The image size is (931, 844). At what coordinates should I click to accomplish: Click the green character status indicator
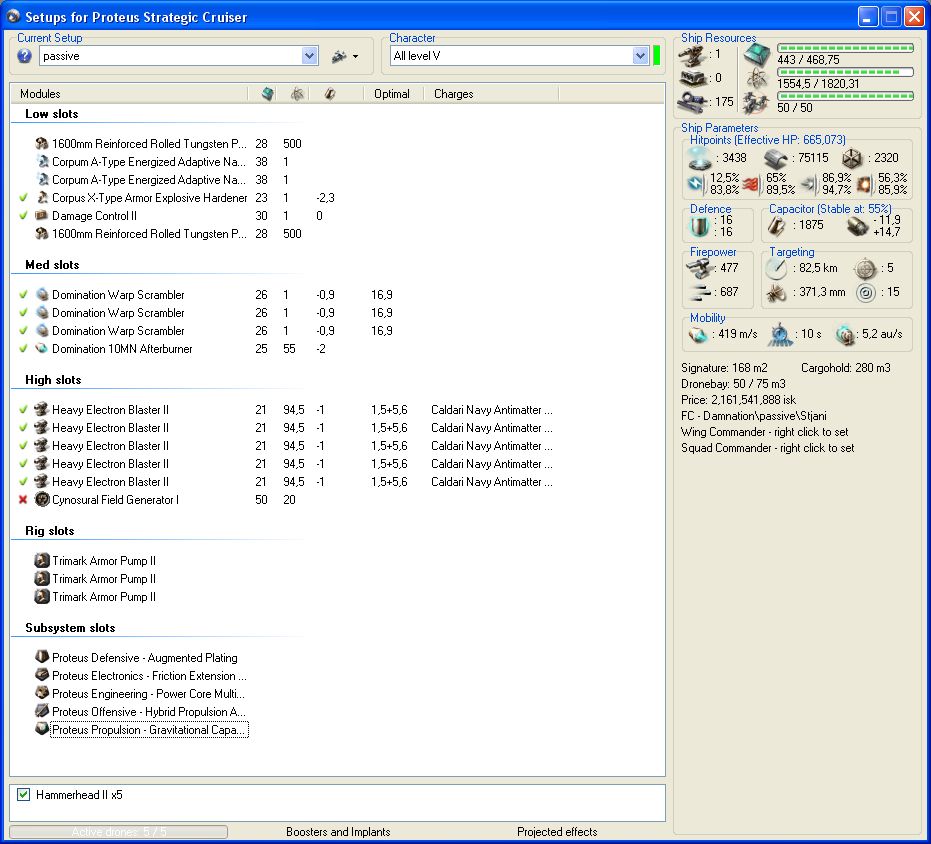[657, 56]
